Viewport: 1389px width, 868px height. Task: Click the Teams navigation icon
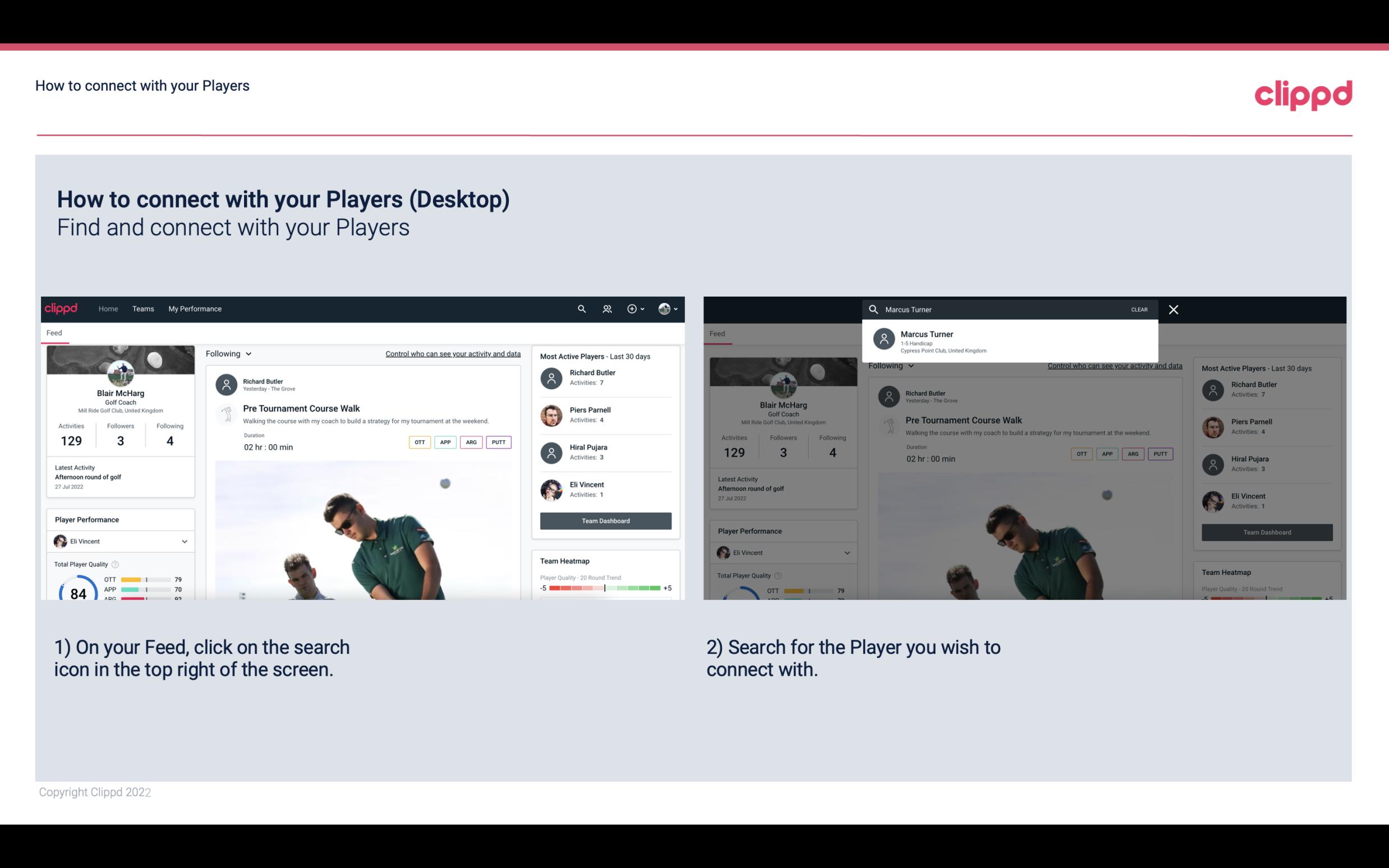(142, 308)
